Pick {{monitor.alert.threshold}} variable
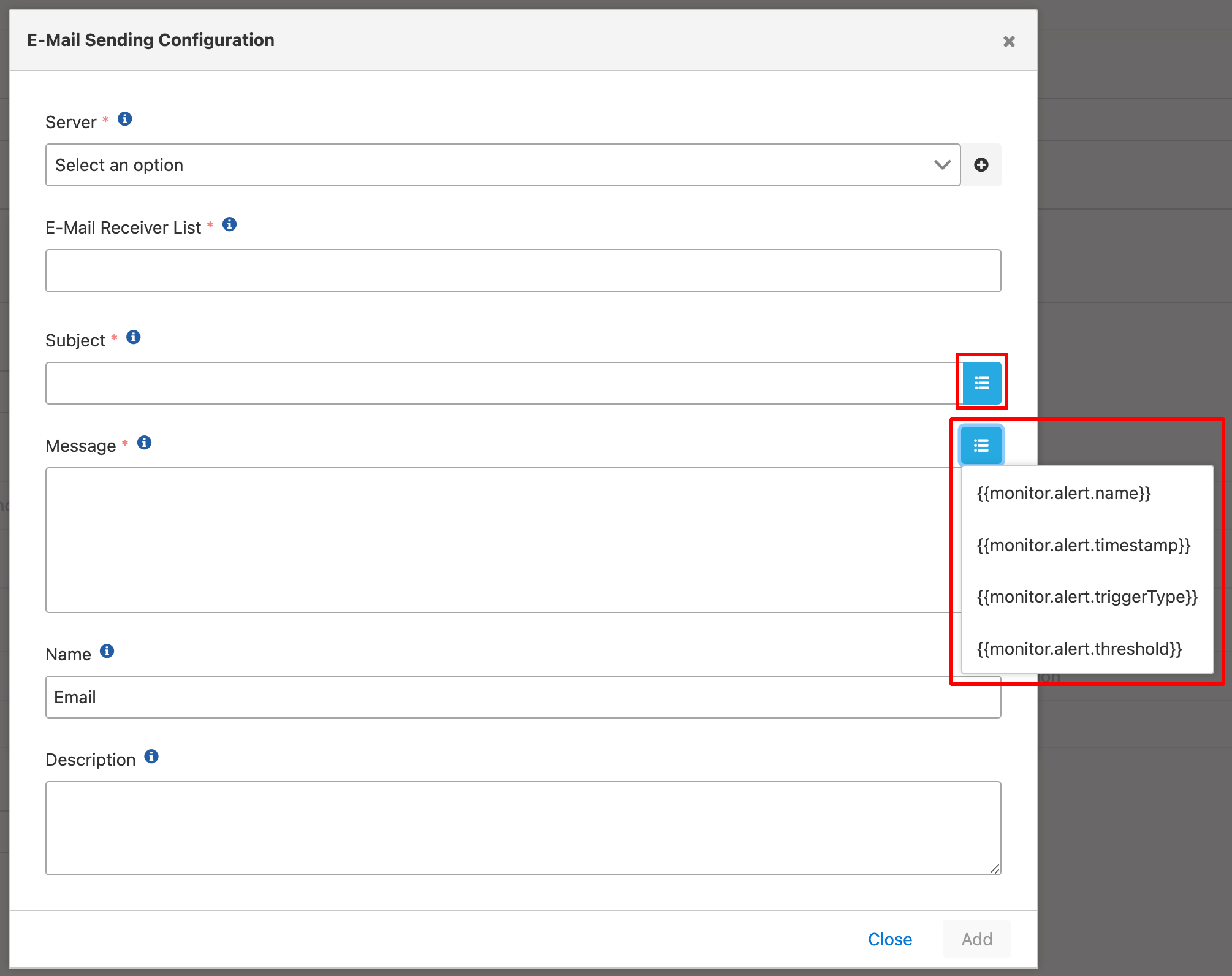This screenshot has height=976, width=1232. [x=1079, y=649]
